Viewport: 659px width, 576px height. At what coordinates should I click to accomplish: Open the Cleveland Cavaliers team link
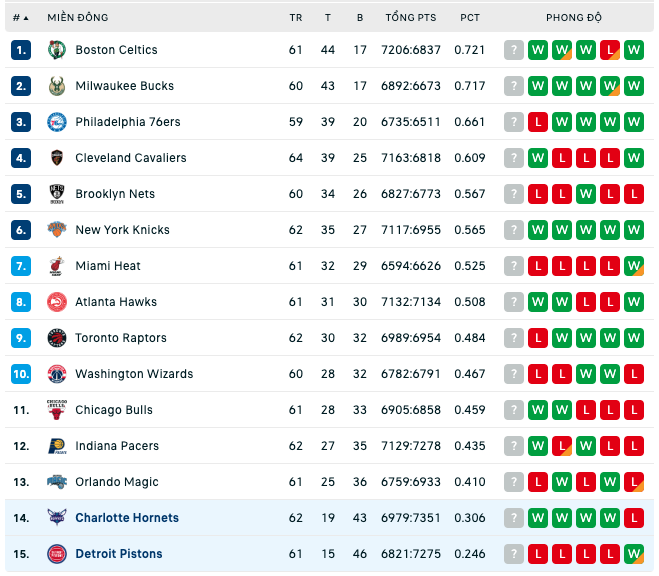pyautogui.click(x=131, y=158)
